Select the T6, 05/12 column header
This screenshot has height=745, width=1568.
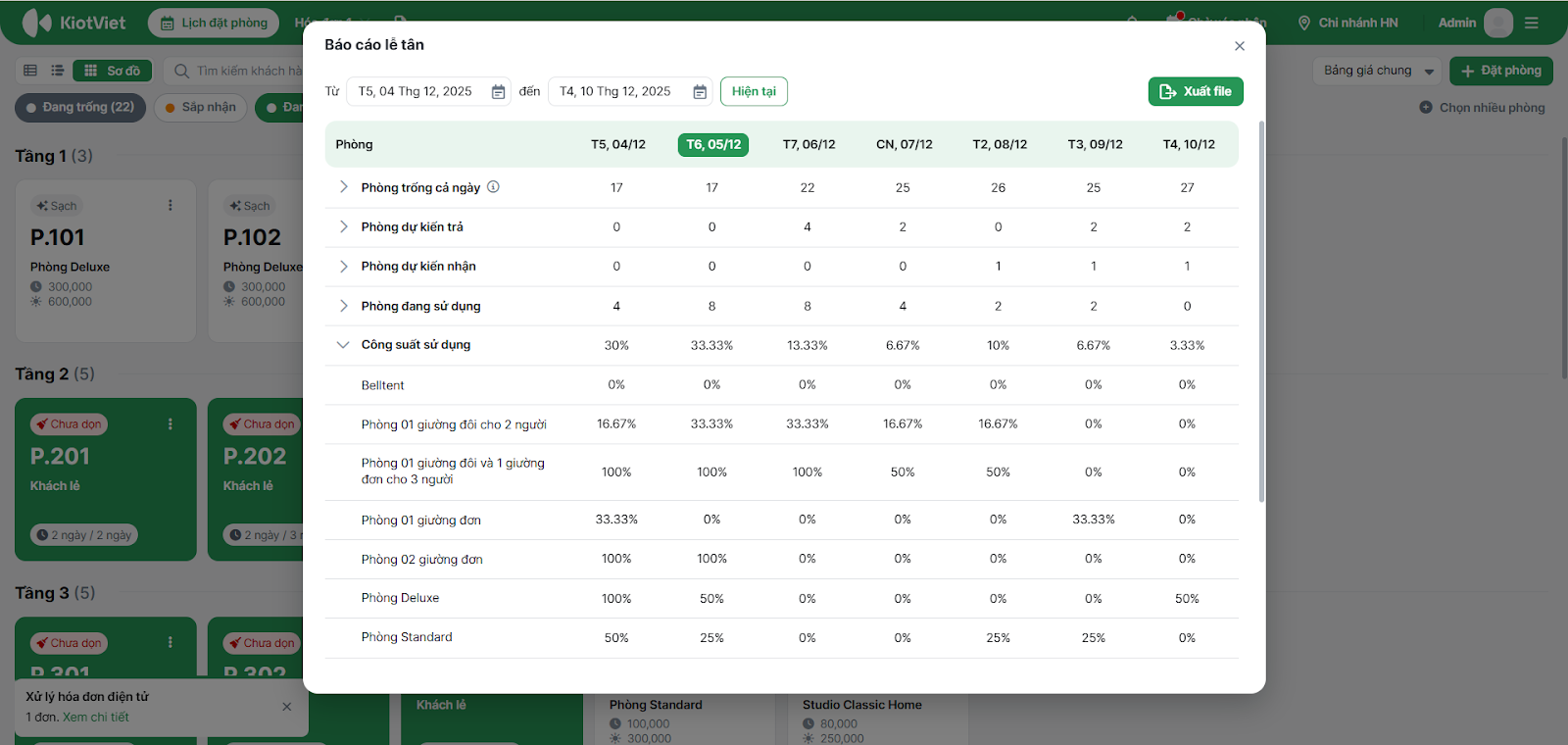point(712,145)
